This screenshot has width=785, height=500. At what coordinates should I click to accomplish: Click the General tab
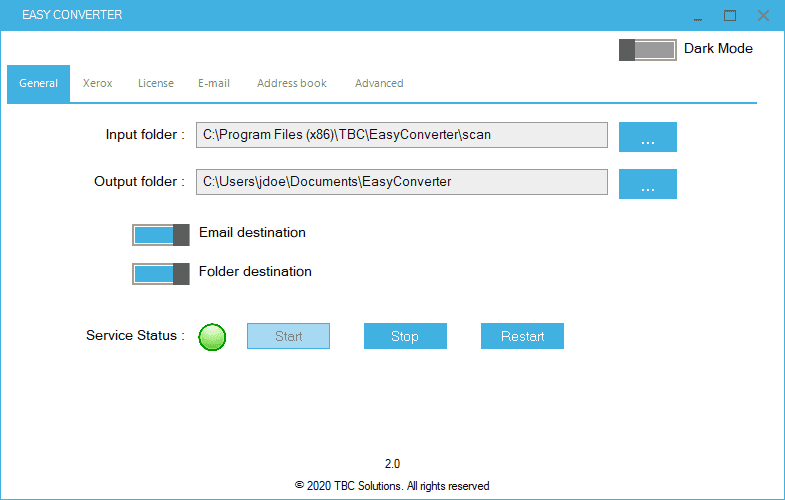(38, 83)
